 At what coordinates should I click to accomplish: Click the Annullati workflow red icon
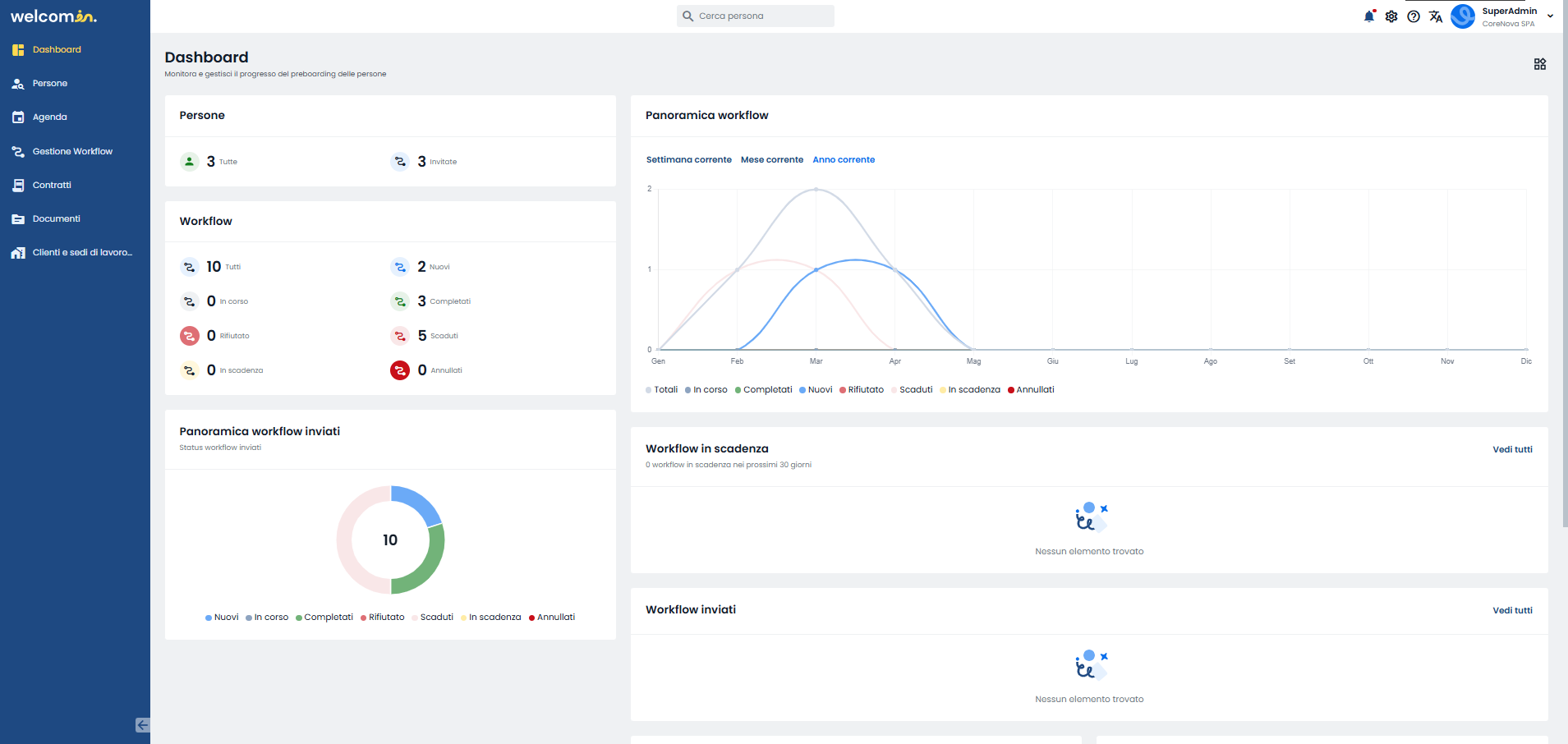pos(400,370)
